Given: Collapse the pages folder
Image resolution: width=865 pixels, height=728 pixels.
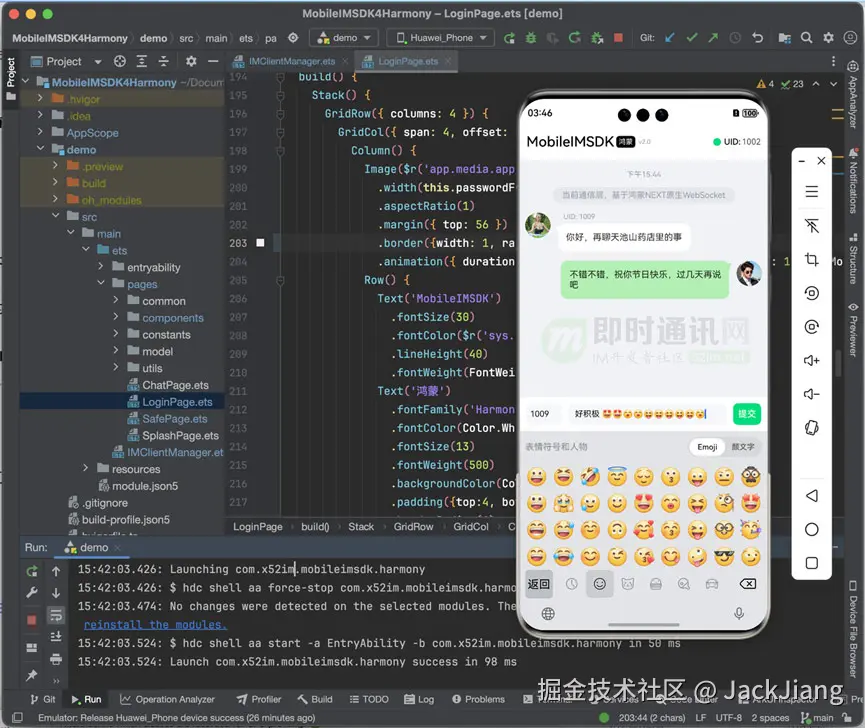Looking at the screenshot, I should 101,283.
